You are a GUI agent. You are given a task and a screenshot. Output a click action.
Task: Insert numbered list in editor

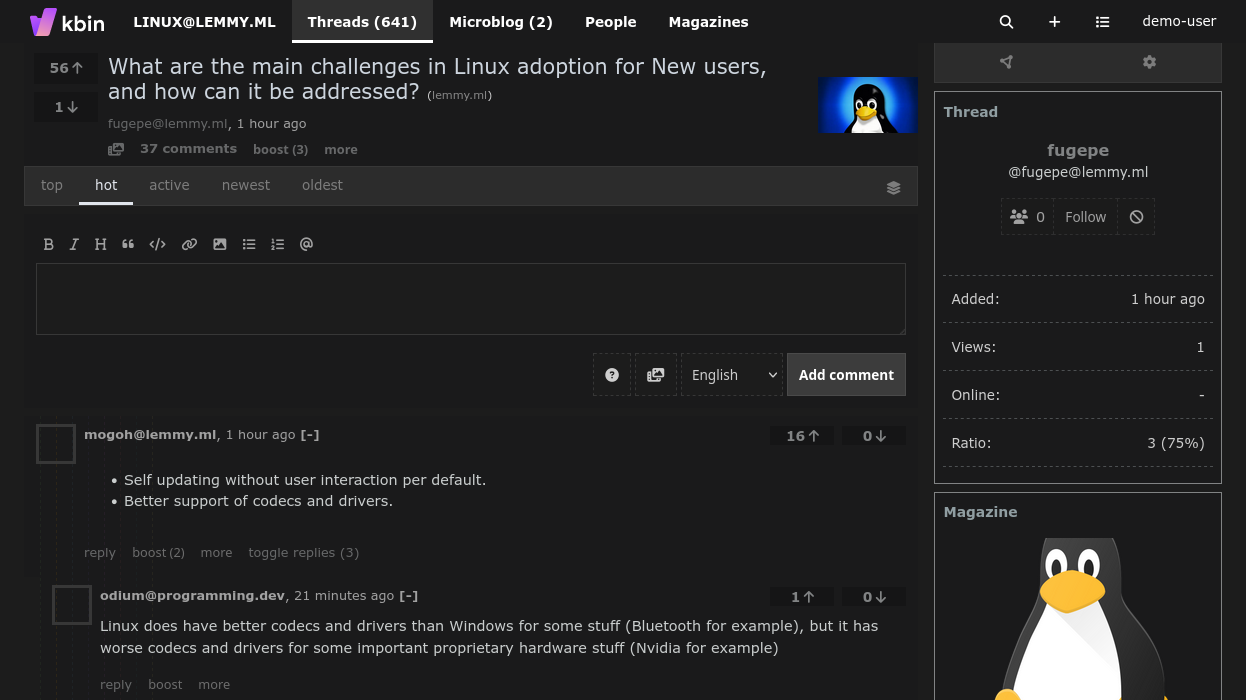tap(278, 244)
